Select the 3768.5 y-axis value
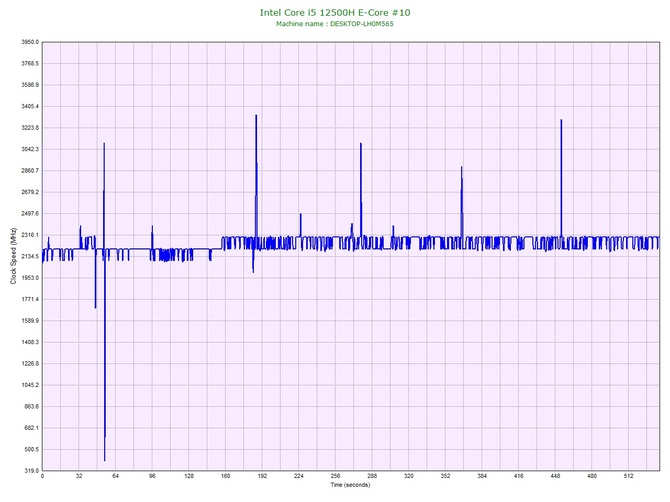Viewport: 670px width, 502px height. (30, 63)
